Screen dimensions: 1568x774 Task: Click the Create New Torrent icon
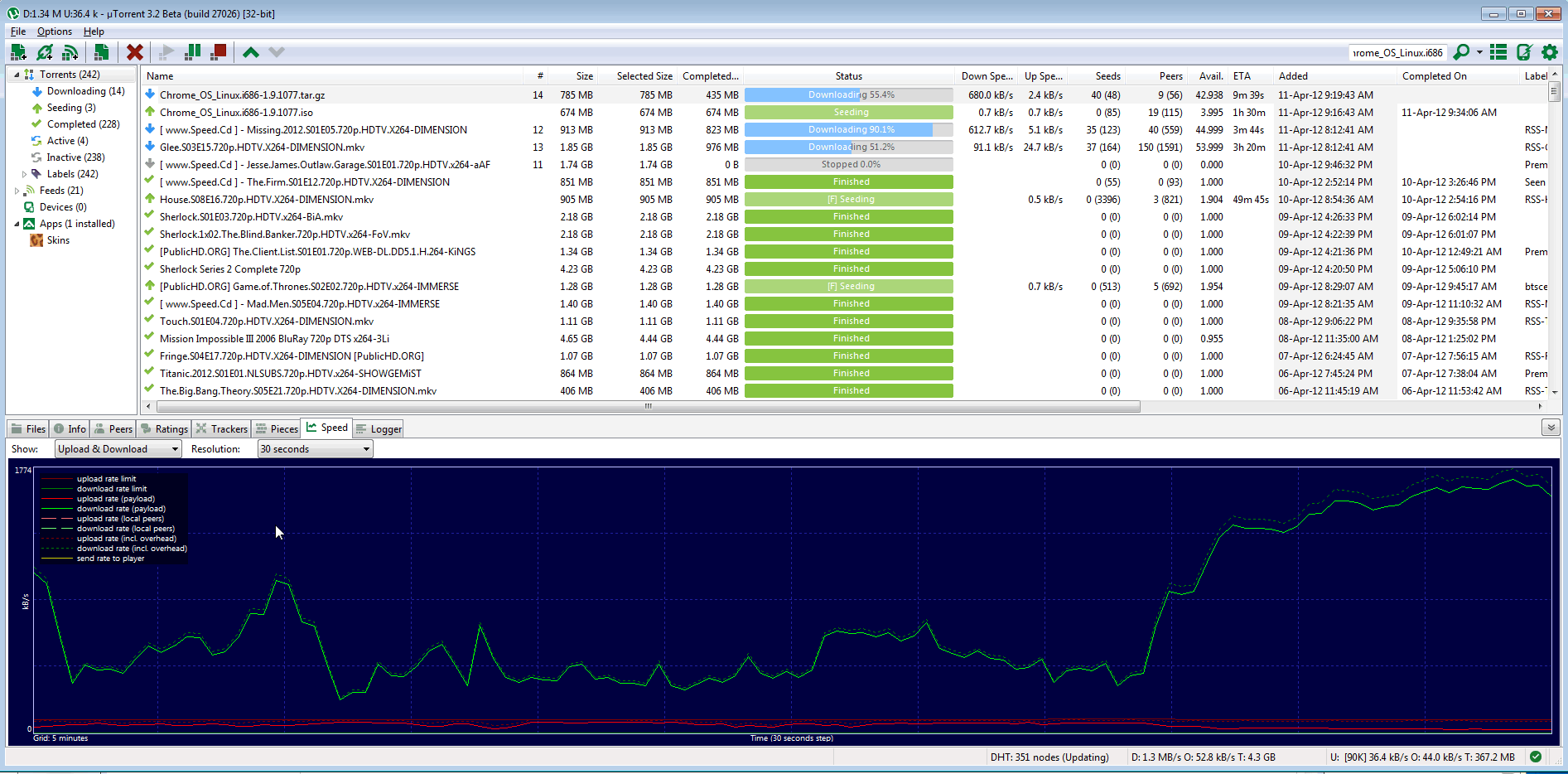click(x=101, y=52)
